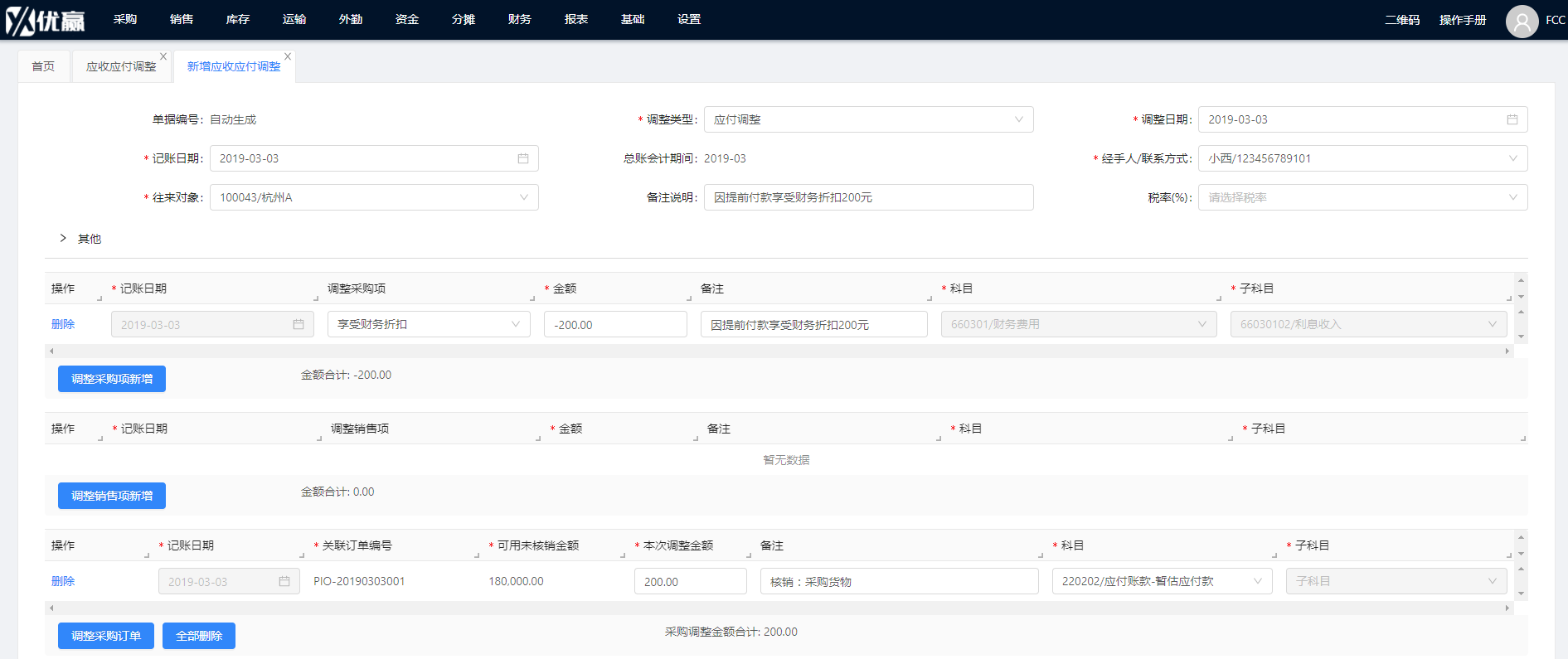
Task: Click the 调整销售项新增 button
Action: click(x=112, y=496)
